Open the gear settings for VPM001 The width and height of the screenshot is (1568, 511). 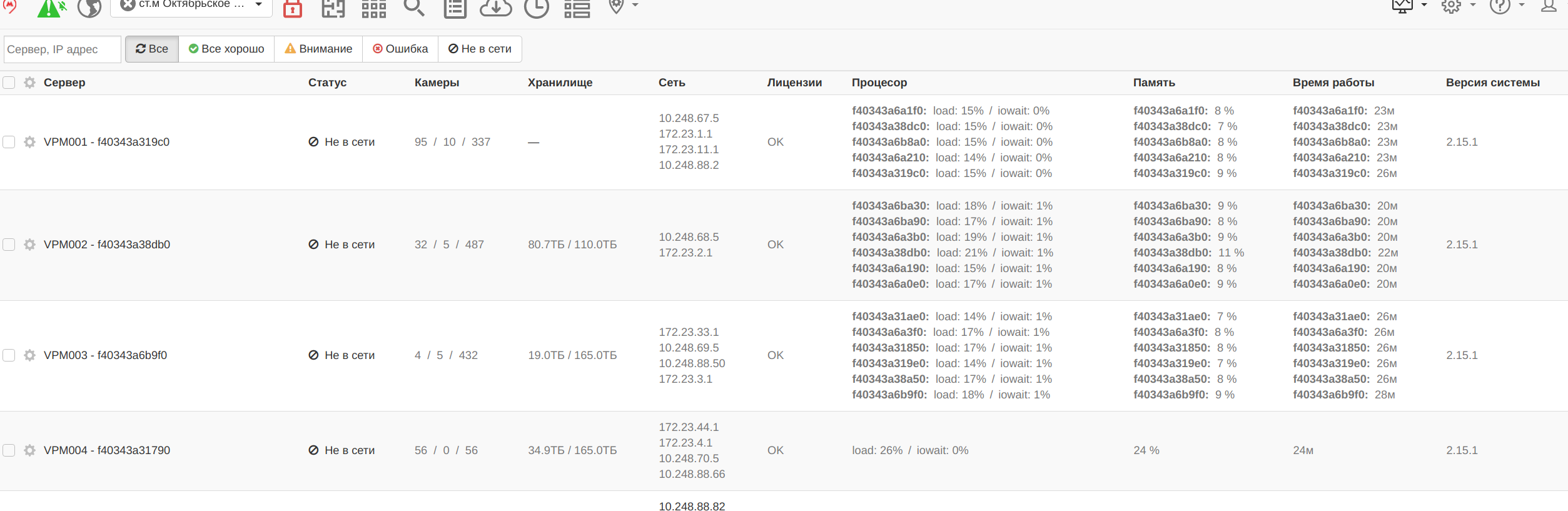[x=29, y=142]
